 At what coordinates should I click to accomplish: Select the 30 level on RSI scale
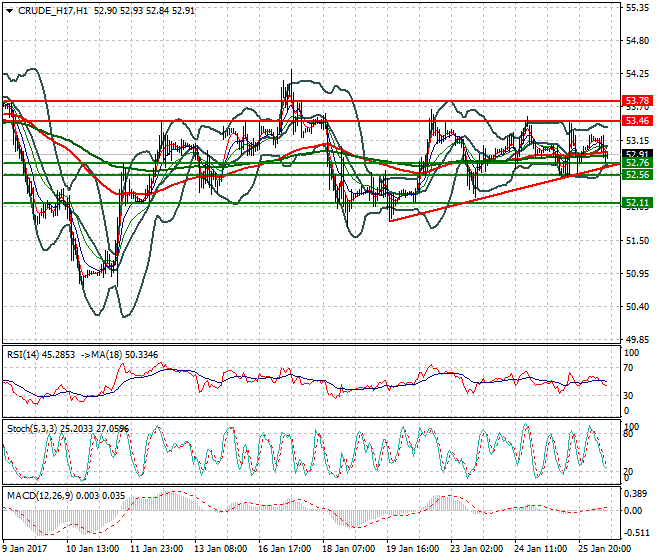(x=628, y=395)
